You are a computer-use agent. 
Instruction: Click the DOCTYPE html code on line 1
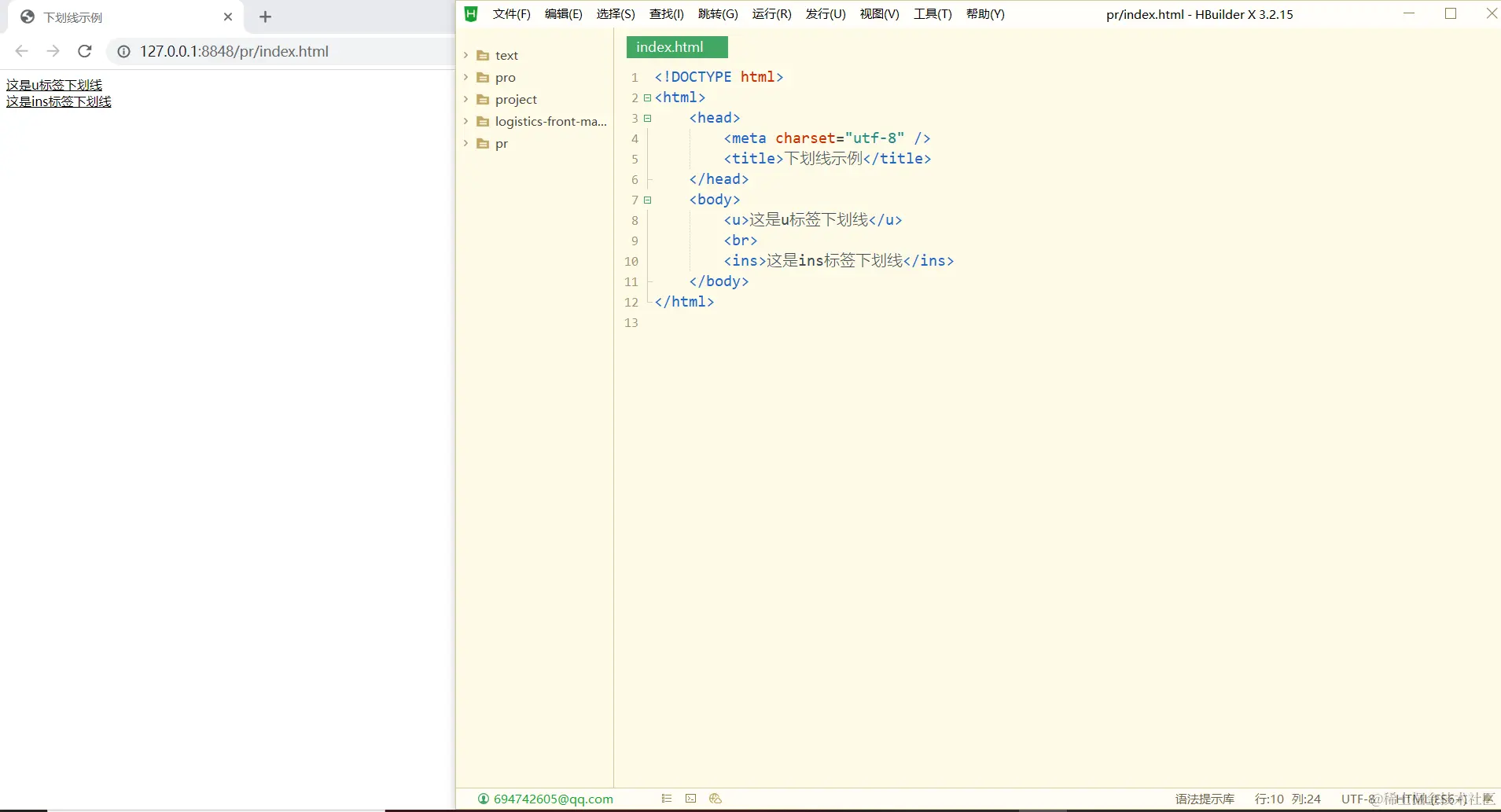[719, 77]
